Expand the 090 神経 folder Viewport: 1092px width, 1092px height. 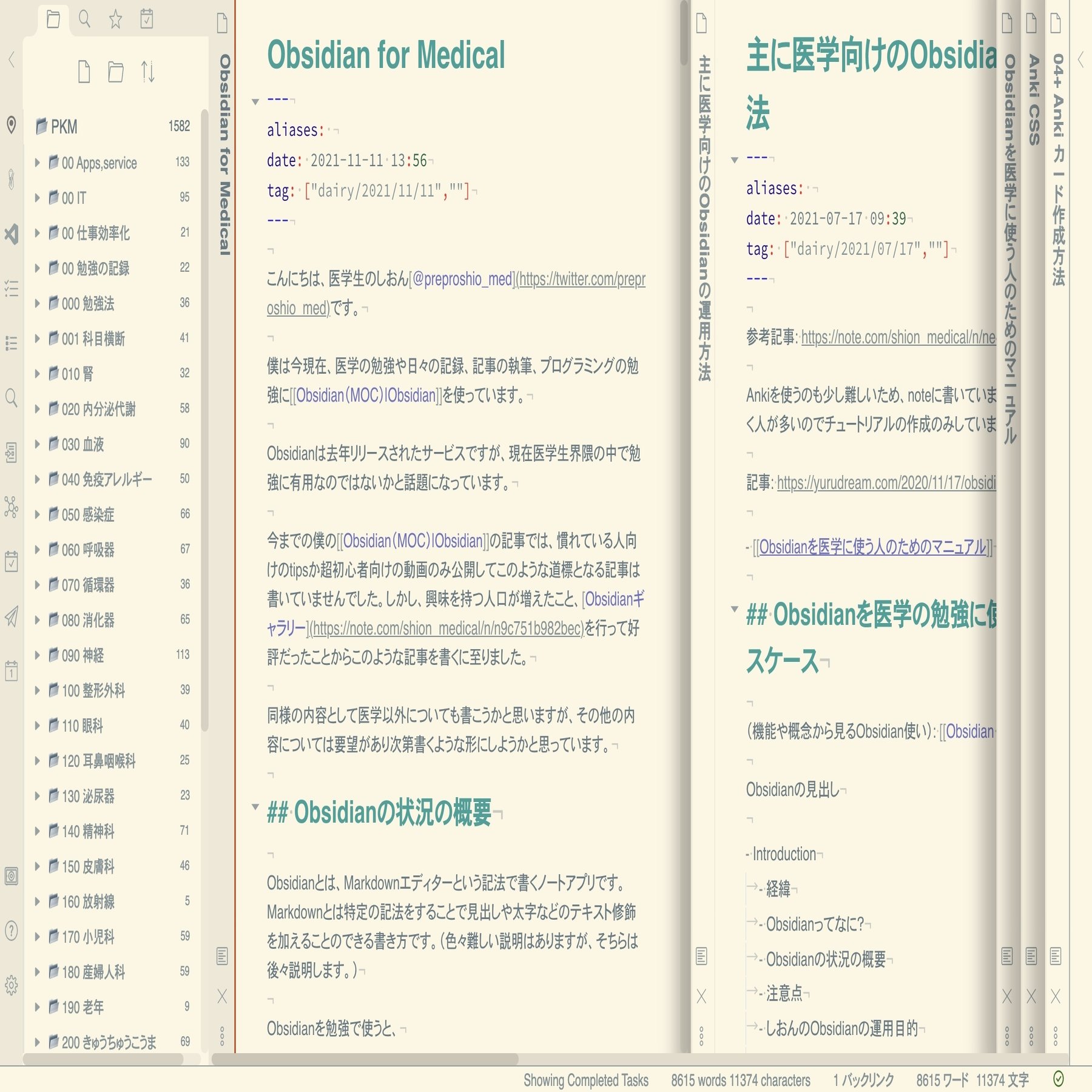coord(37,655)
